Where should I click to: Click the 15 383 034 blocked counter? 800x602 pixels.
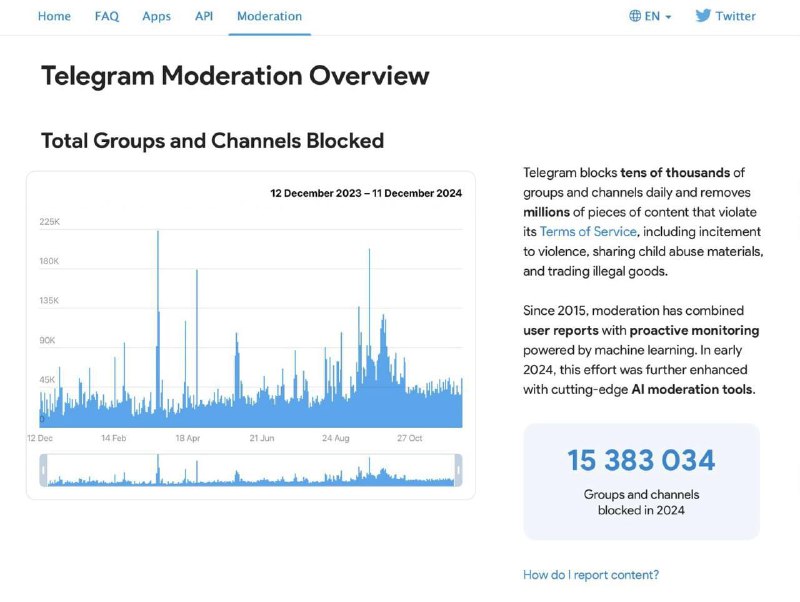click(641, 460)
